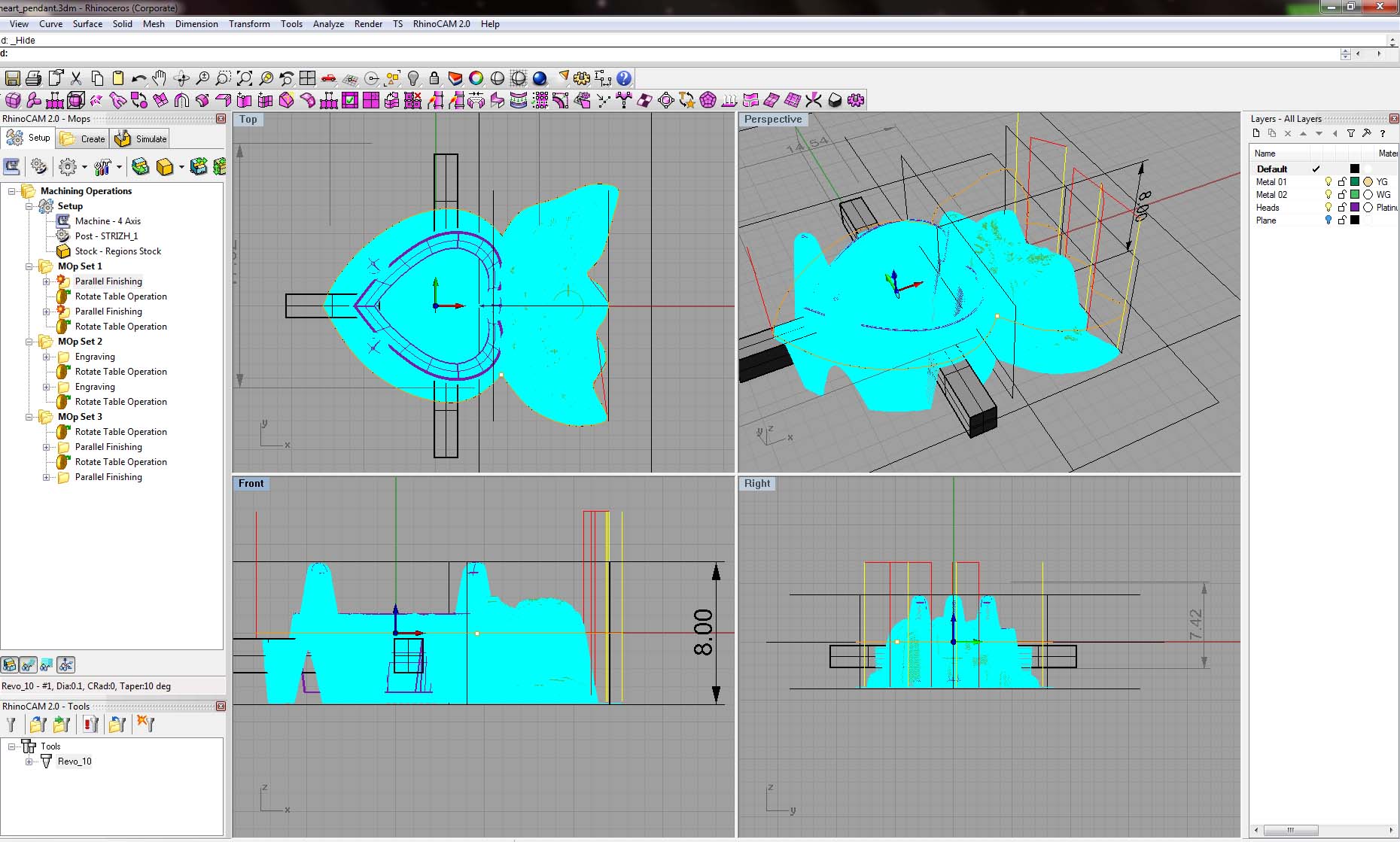Click the create new tool icon
1400x842 pixels.
click(11, 725)
